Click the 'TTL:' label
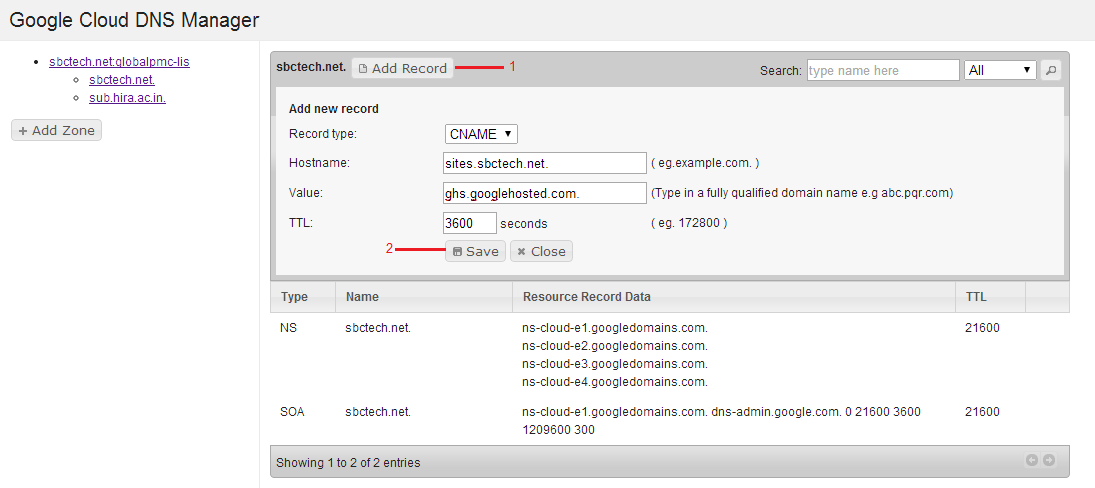The height and width of the screenshot is (488, 1095). click(301, 223)
